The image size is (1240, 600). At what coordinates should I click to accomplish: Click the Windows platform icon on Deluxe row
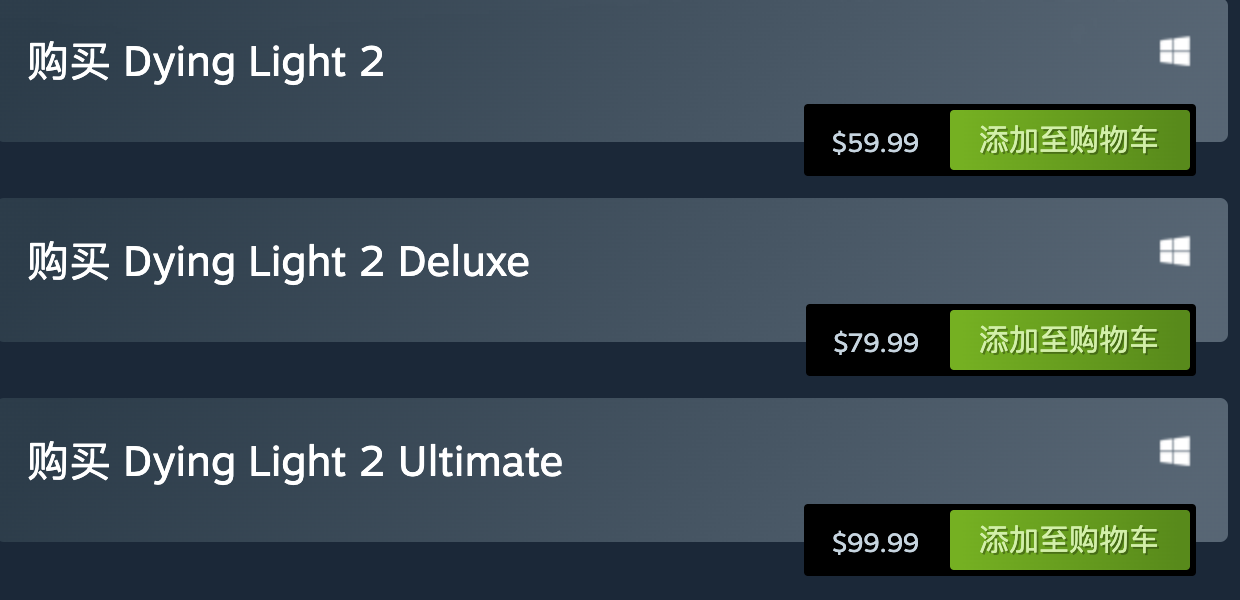pyautogui.click(x=1175, y=252)
